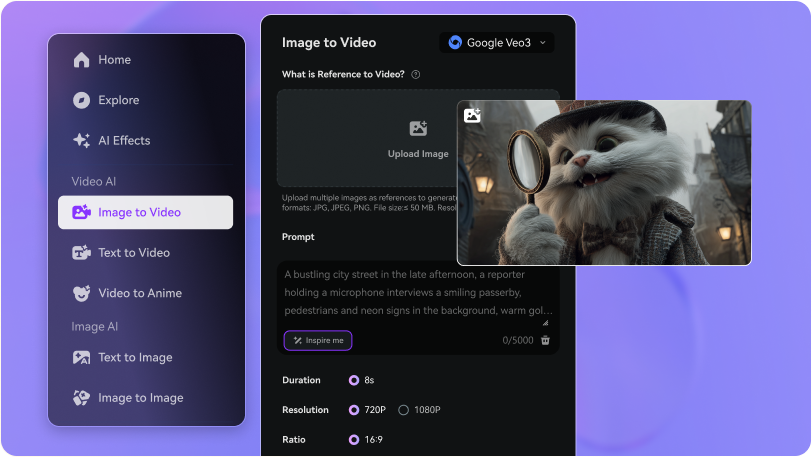Image resolution: width=812 pixels, height=457 pixels.
Task: Clear the prompt with the trash icon
Action: pyautogui.click(x=545, y=340)
